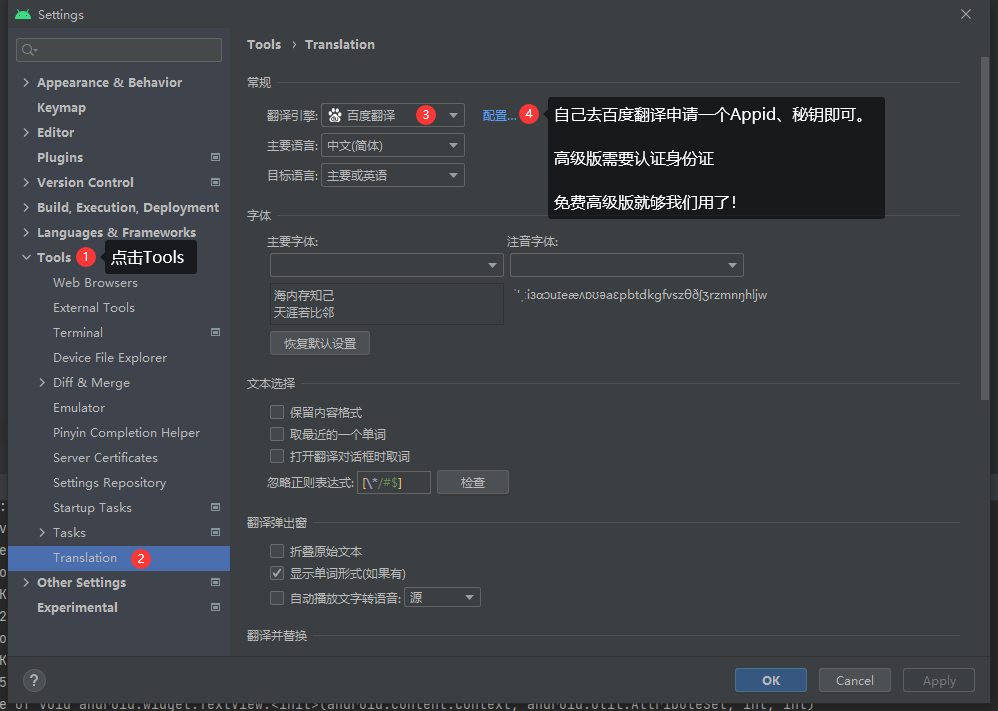Image resolution: width=998 pixels, height=711 pixels.
Task: Click the Terminal project-level icon
Action: pyautogui.click(x=215, y=333)
